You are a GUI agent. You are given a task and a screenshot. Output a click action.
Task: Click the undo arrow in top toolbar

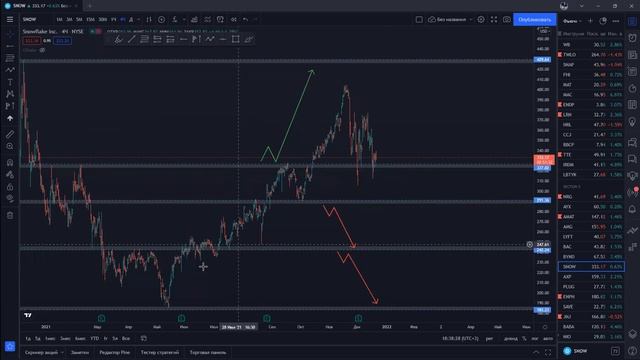coord(246,19)
